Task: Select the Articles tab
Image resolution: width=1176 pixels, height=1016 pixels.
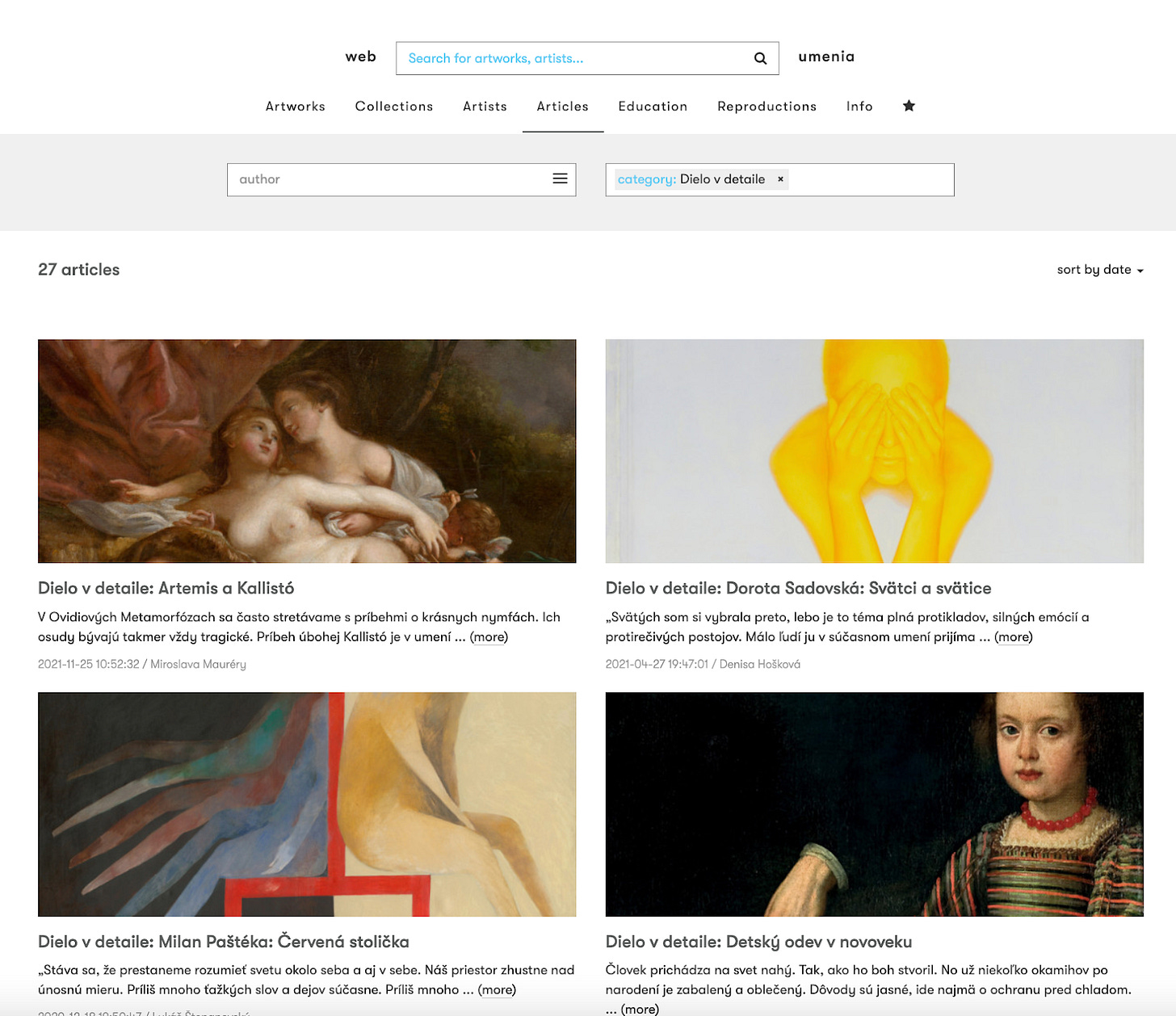Action: 563,107
